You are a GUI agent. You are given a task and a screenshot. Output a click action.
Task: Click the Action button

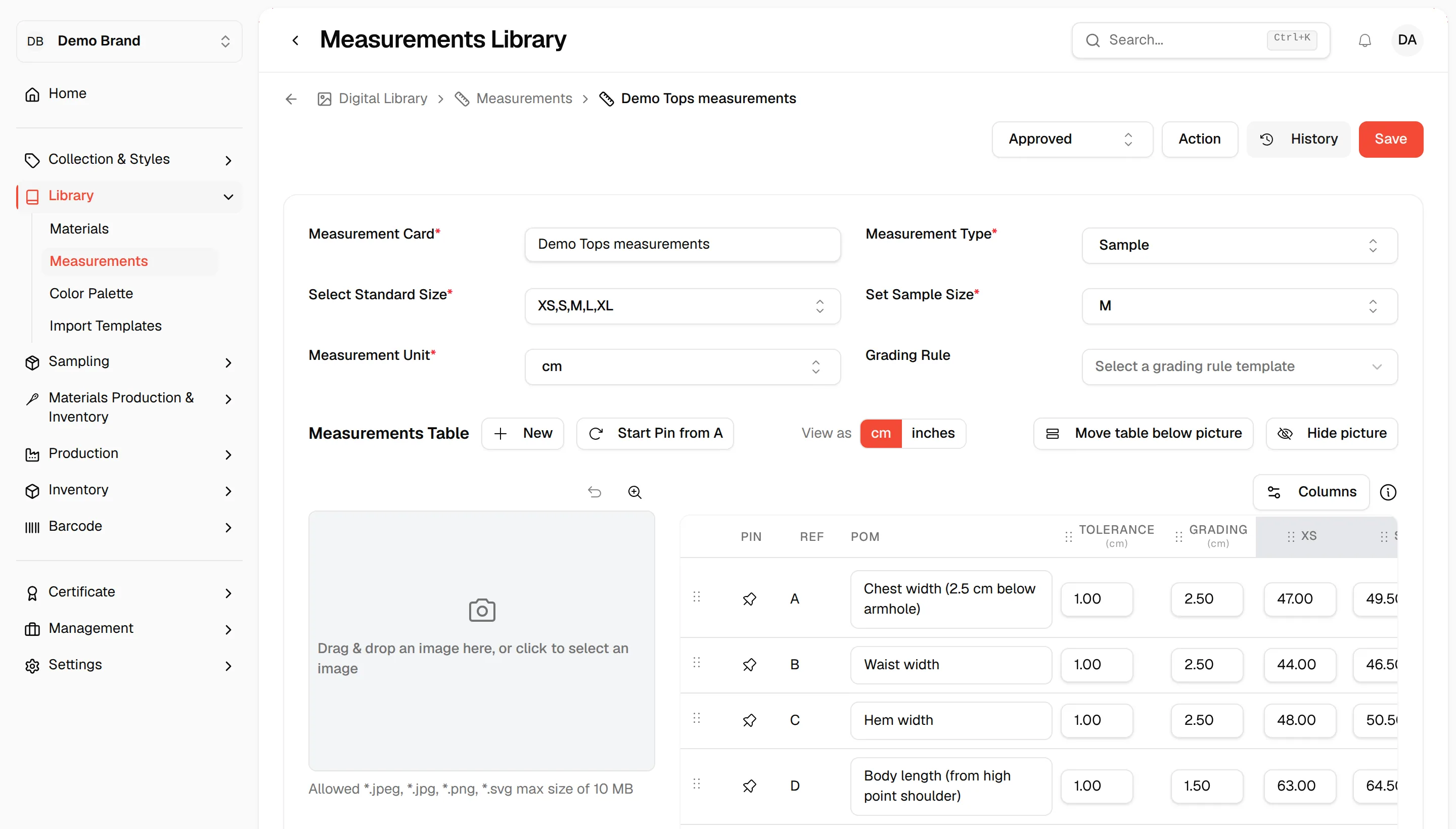pyautogui.click(x=1199, y=139)
